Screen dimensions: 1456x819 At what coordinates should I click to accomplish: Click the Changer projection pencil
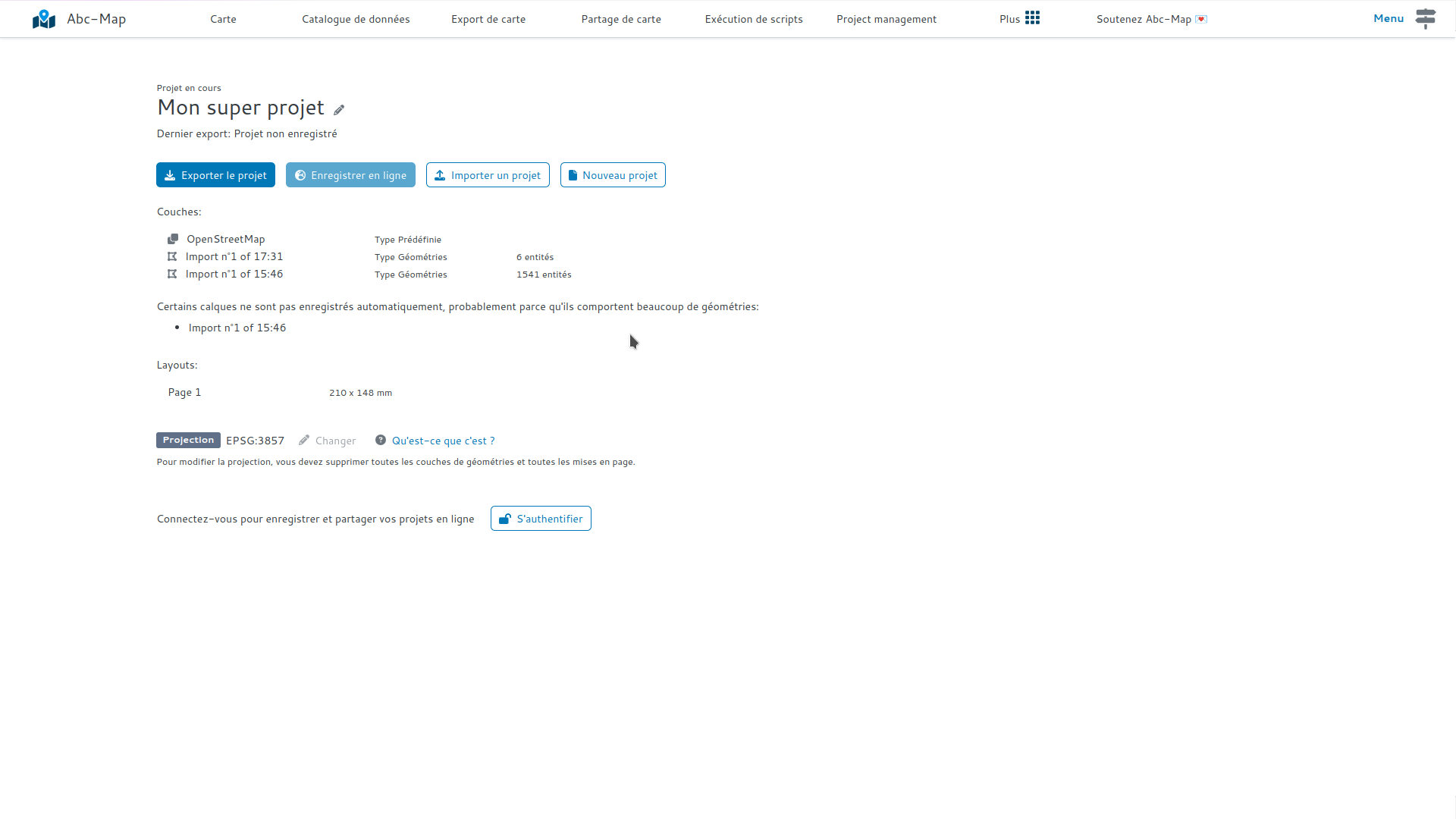pos(304,440)
